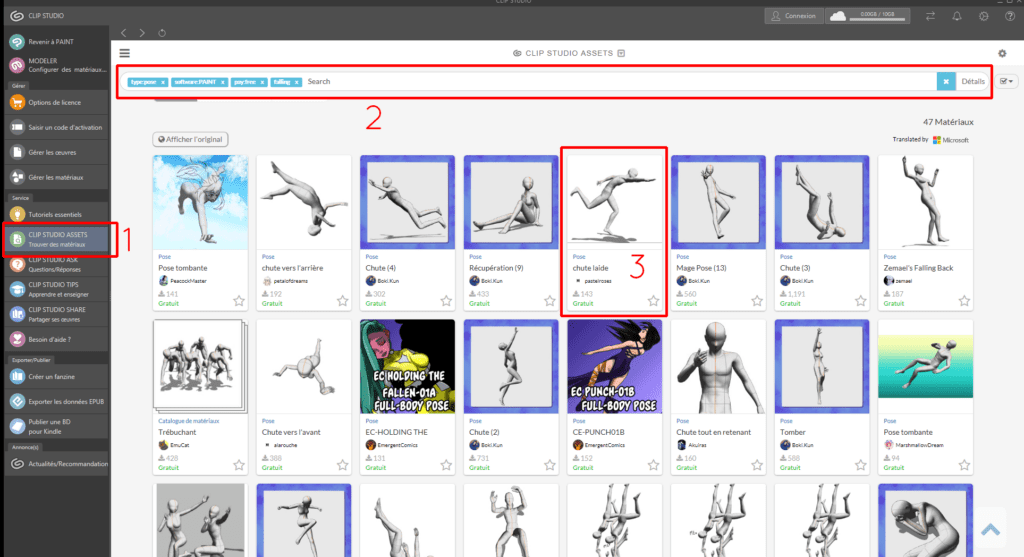Expand the CLIP STUDIO ASSETS title dropdown
The image size is (1024, 557).
click(x=621, y=53)
